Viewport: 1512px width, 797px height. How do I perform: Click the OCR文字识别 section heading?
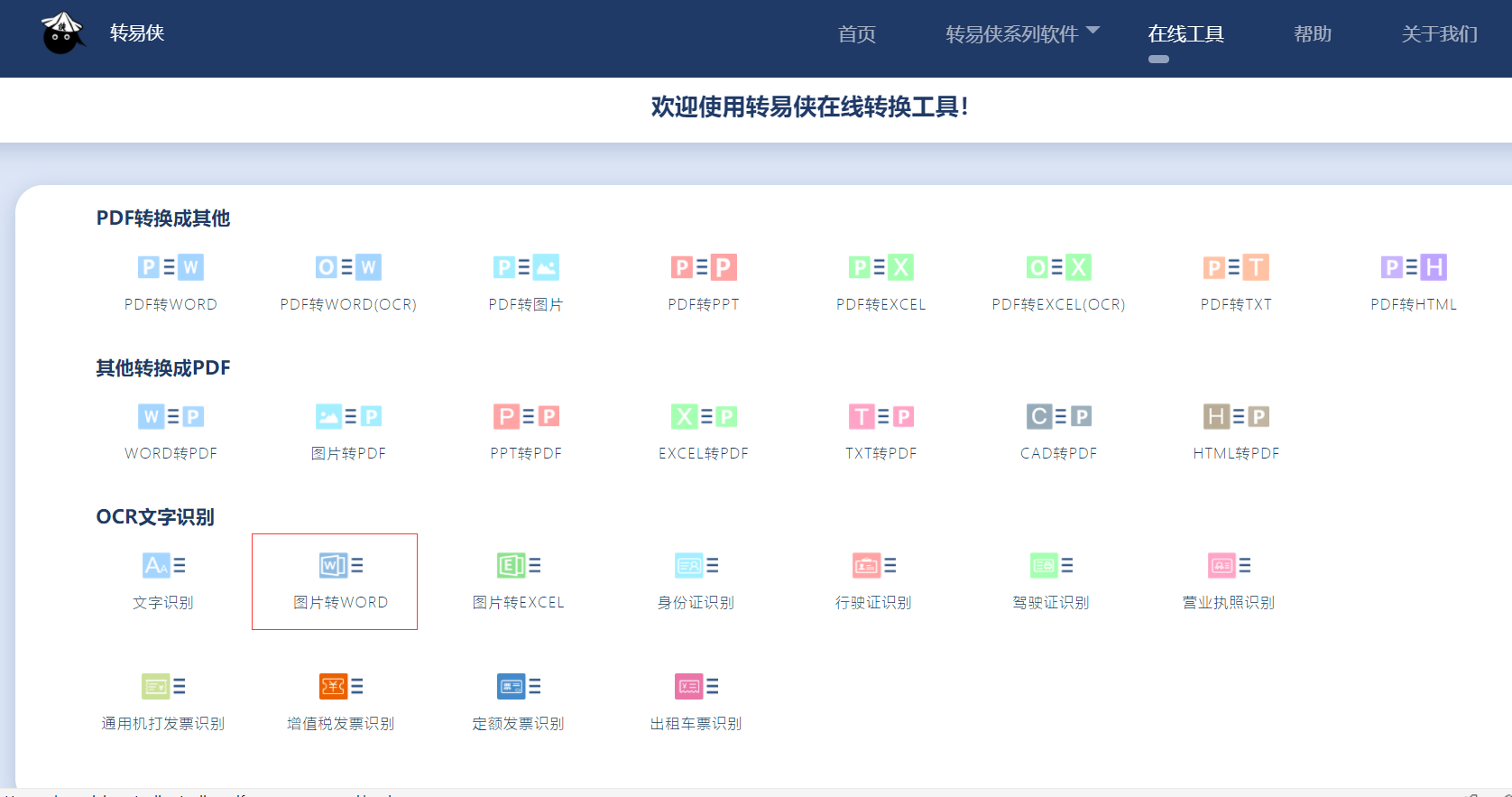click(155, 517)
